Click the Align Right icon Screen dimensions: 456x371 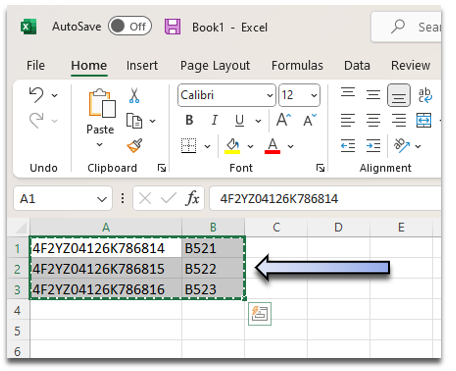click(399, 120)
